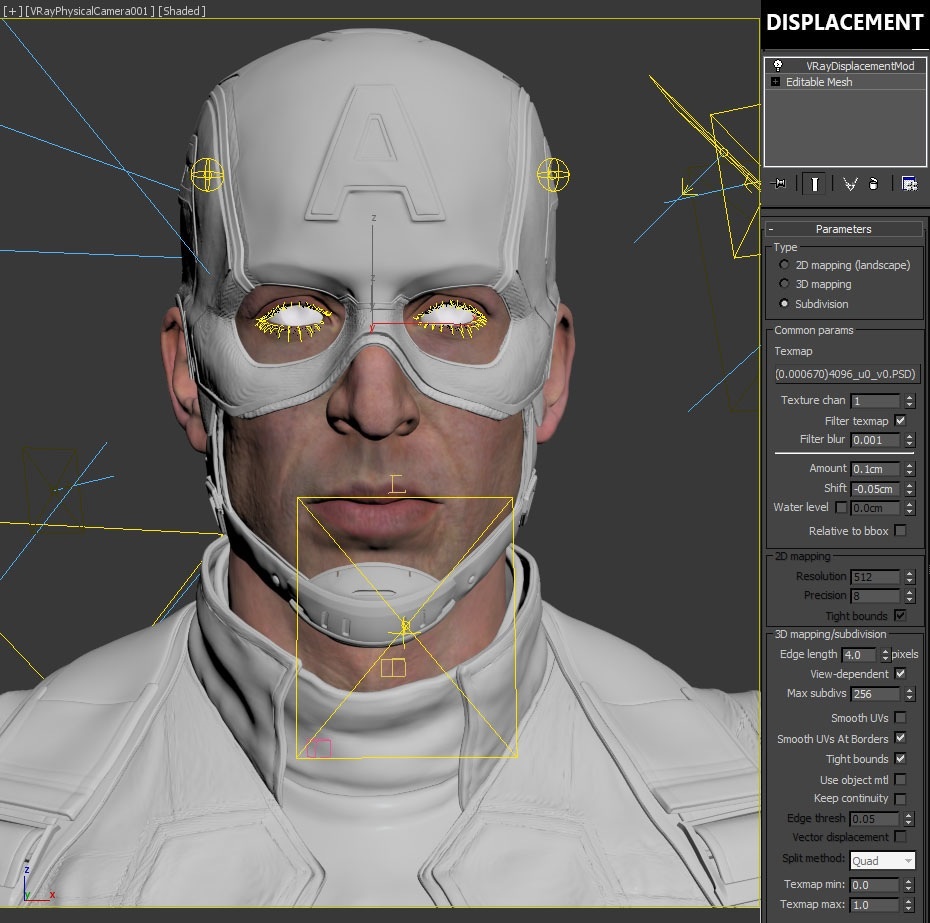Click the Water level spinner arrows
The height and width of the screenshot is (923, 930).
point(910,508)
